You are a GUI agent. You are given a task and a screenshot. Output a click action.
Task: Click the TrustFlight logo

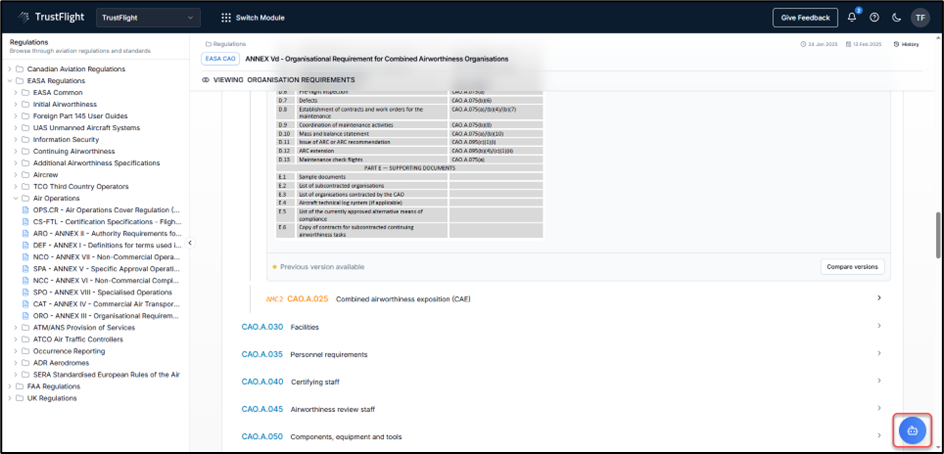(x=47, y=17)
